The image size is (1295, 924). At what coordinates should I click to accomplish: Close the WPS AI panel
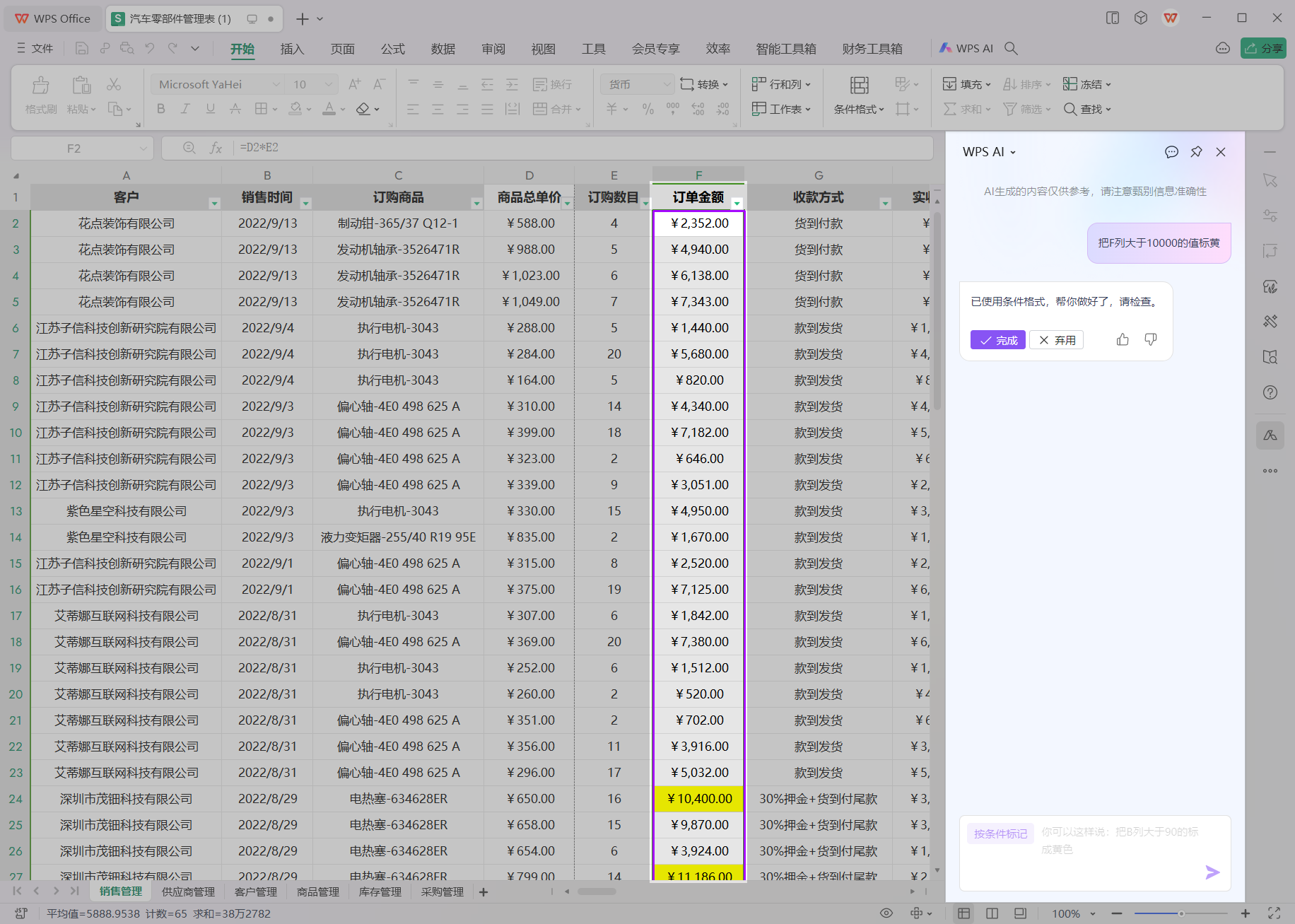1221,152
